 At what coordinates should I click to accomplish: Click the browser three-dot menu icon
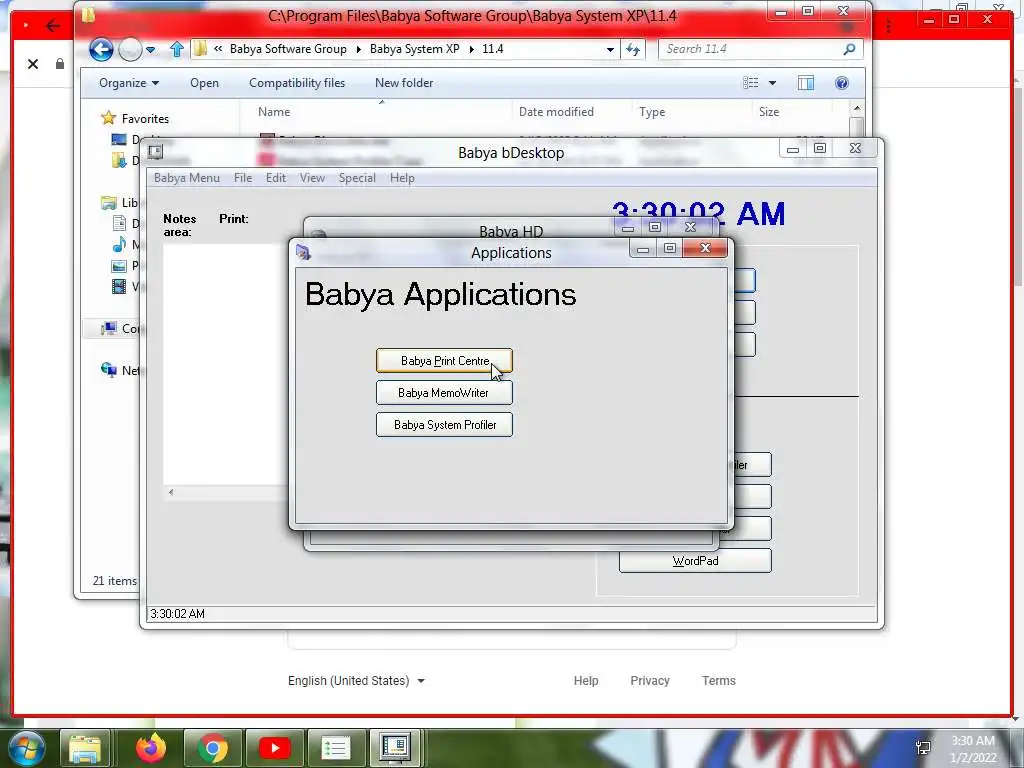pyautogui.click(x=888, y=26)
